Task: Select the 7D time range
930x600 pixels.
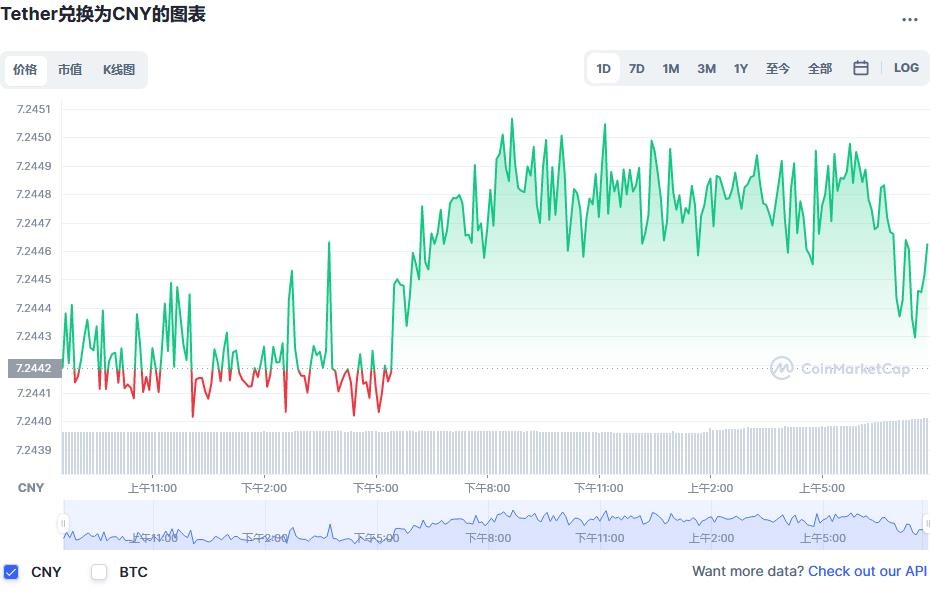Action: (x=637, y=68)
